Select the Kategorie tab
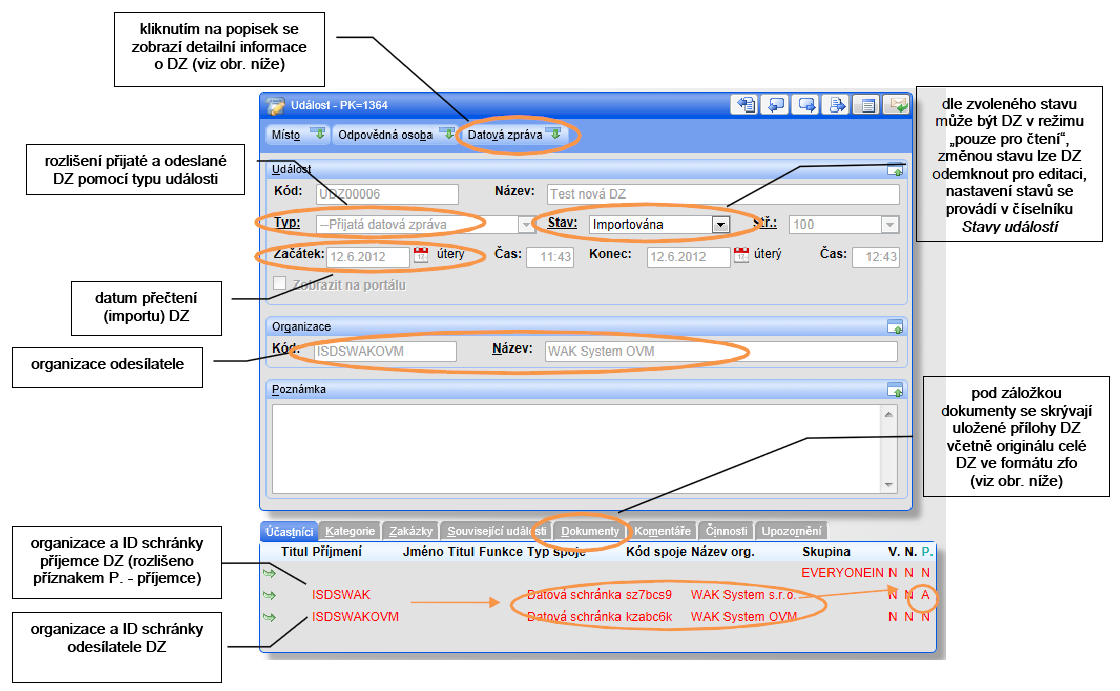1120x691 pixels. click(x=350, y=531)
